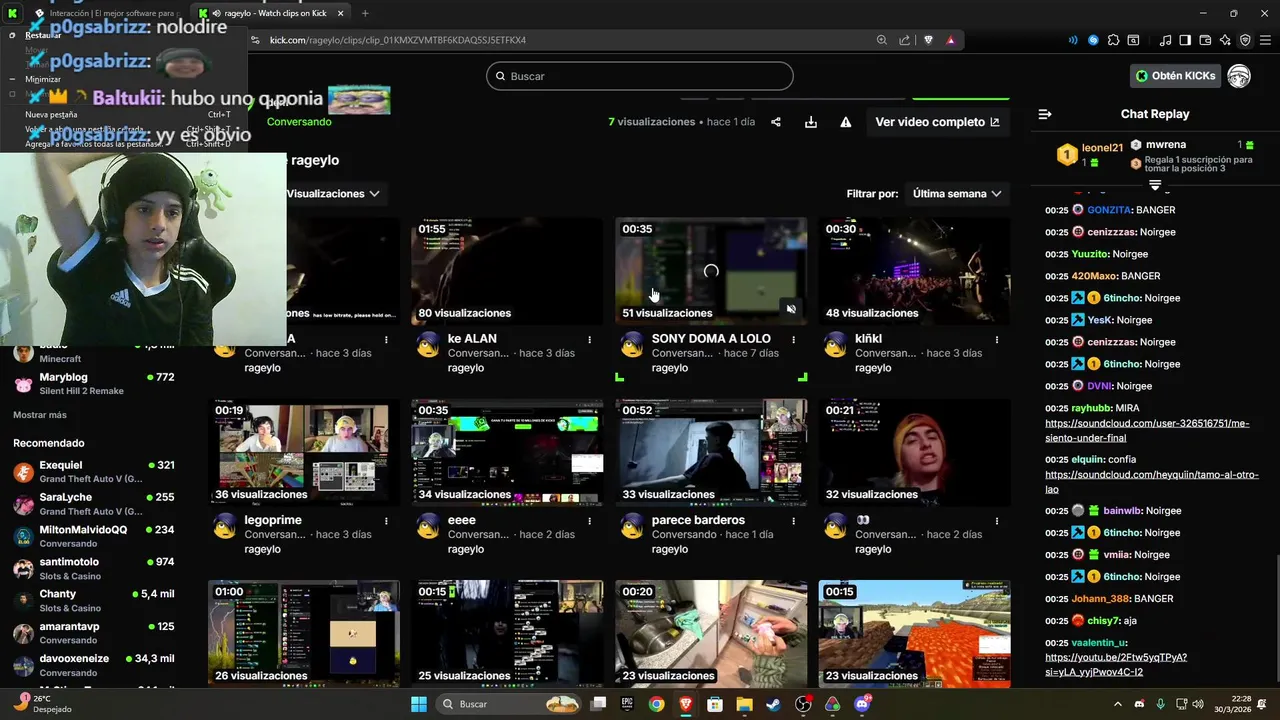The image size is (1280, 720).
Task: Open options menu for parece barderos clip
Action: click(794, 521)
